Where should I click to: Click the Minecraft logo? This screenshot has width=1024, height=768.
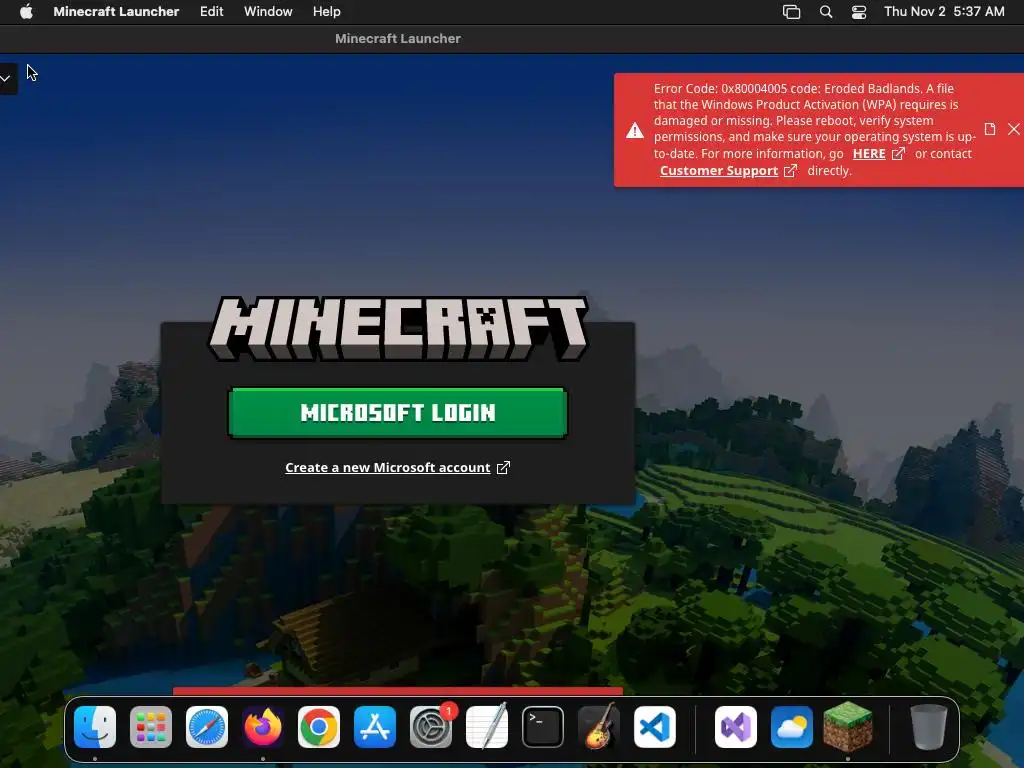coord(398,328)
